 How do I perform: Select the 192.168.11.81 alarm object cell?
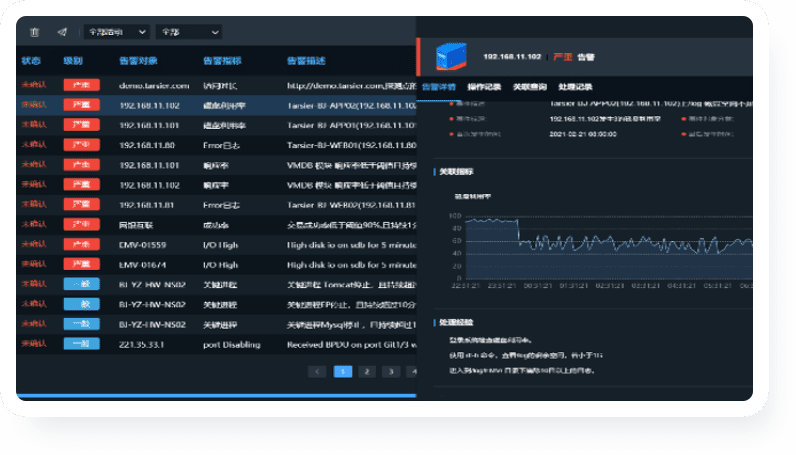pyautogui.click(x=147, y=205)
